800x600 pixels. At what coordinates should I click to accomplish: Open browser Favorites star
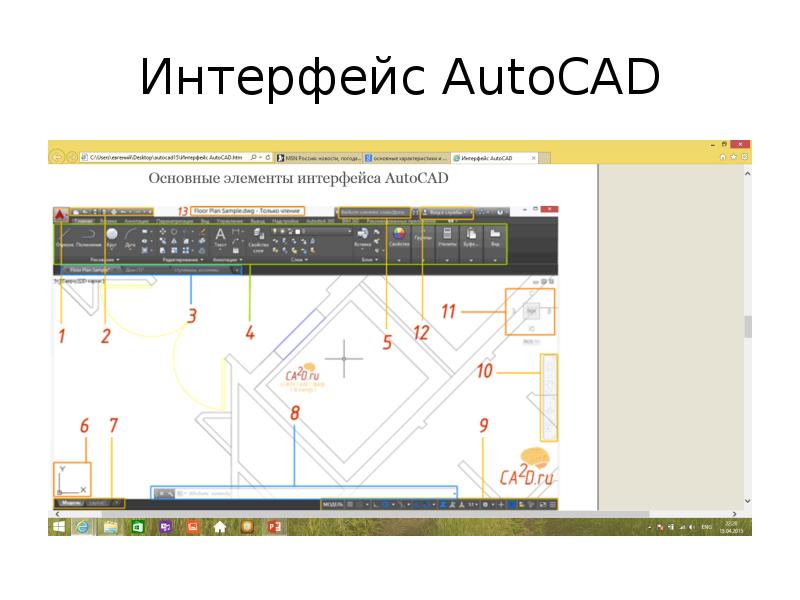click(x=733, y=157)
